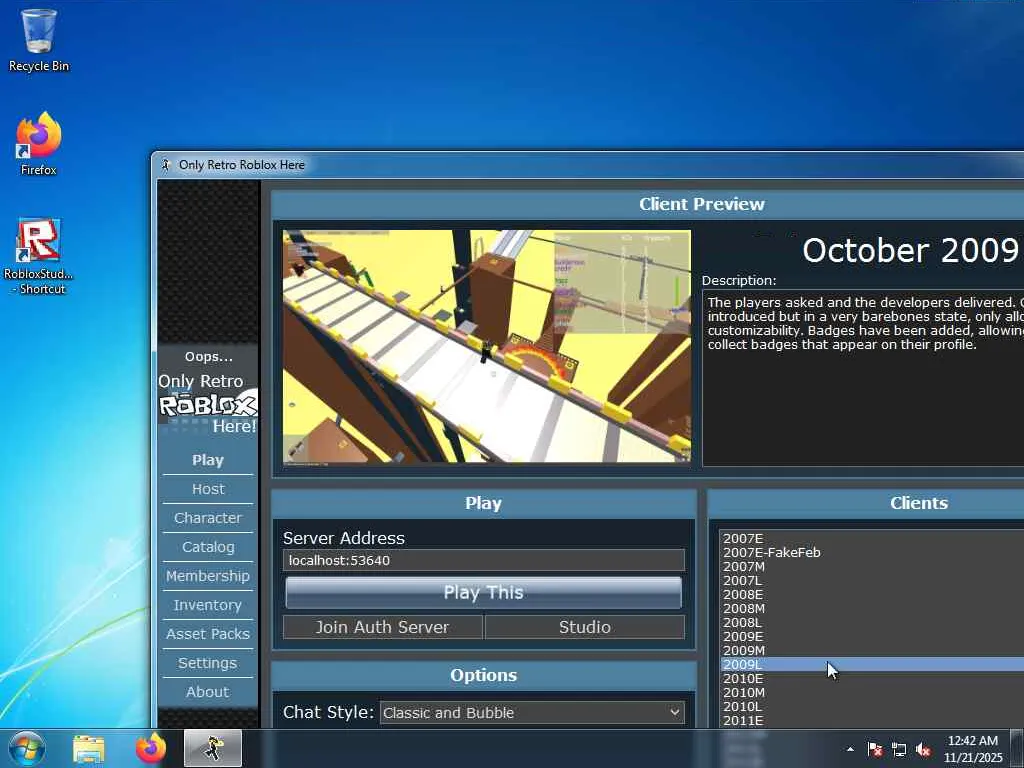Viewport: 1024px width, 768px height.
Task: Click the Server Address input field
Action: tap(484, 560)
